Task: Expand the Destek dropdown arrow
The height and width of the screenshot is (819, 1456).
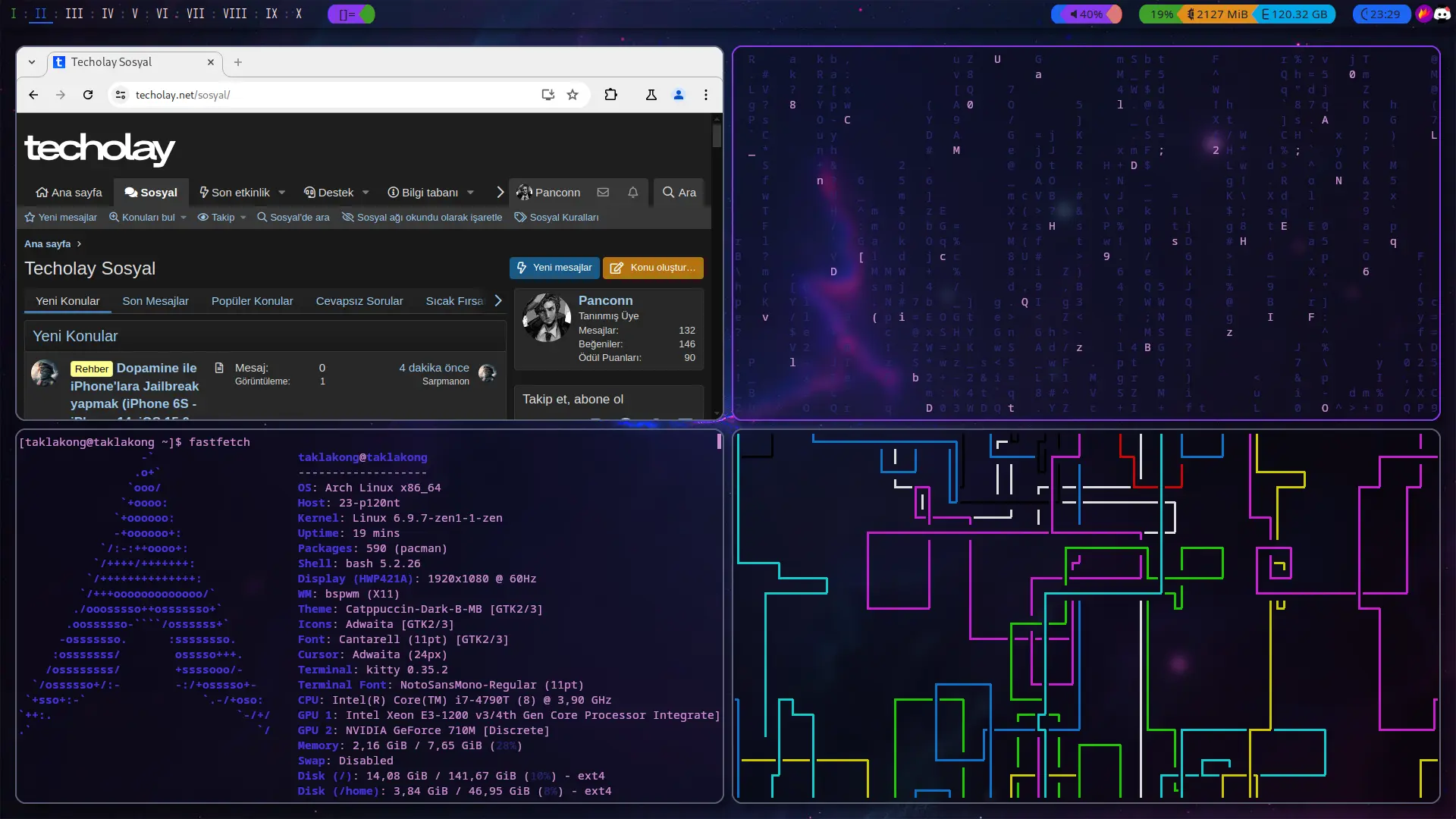Action: (x=366, y=193)
